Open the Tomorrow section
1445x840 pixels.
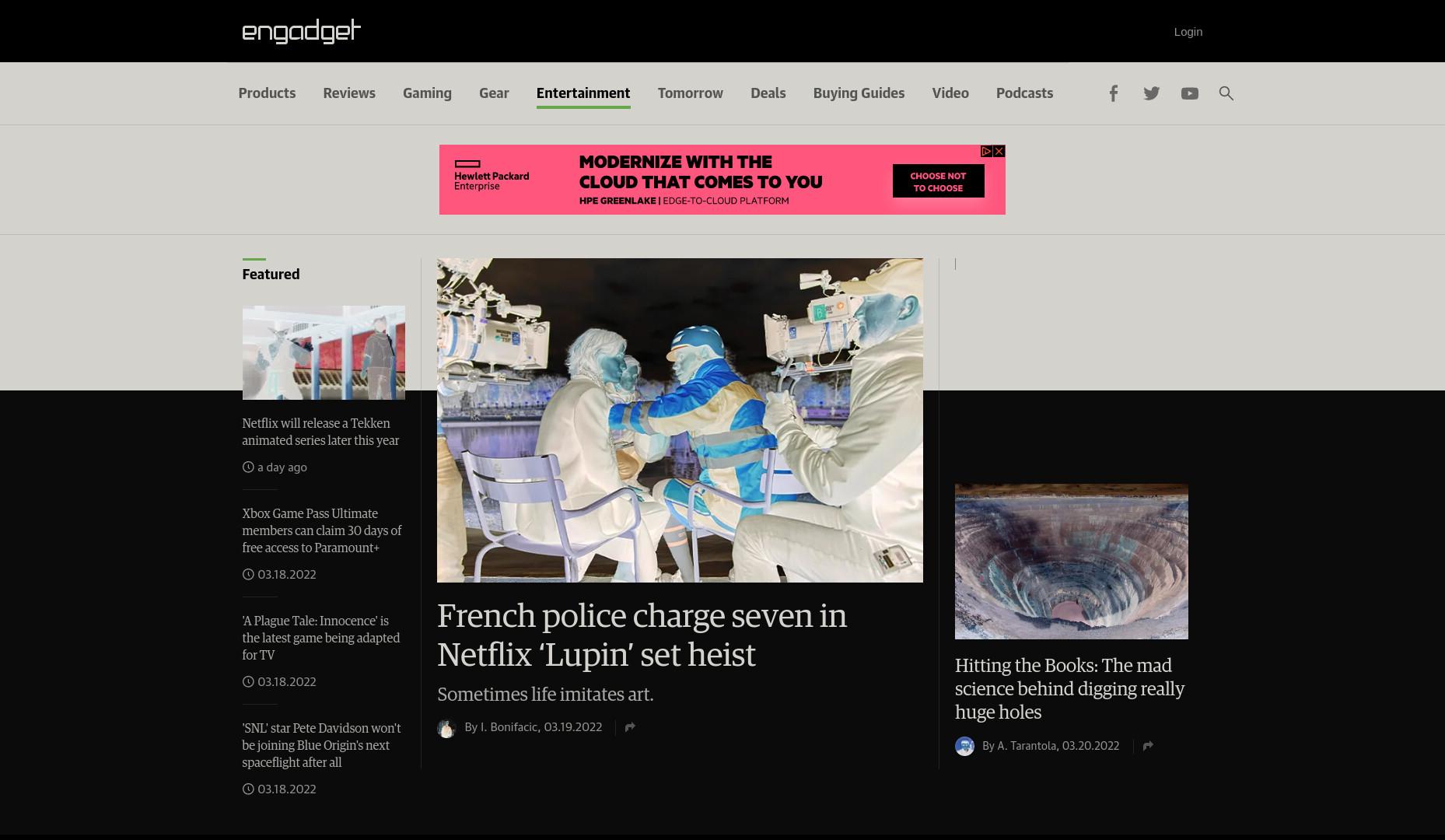pyautogui.click(x=691, y=93)
